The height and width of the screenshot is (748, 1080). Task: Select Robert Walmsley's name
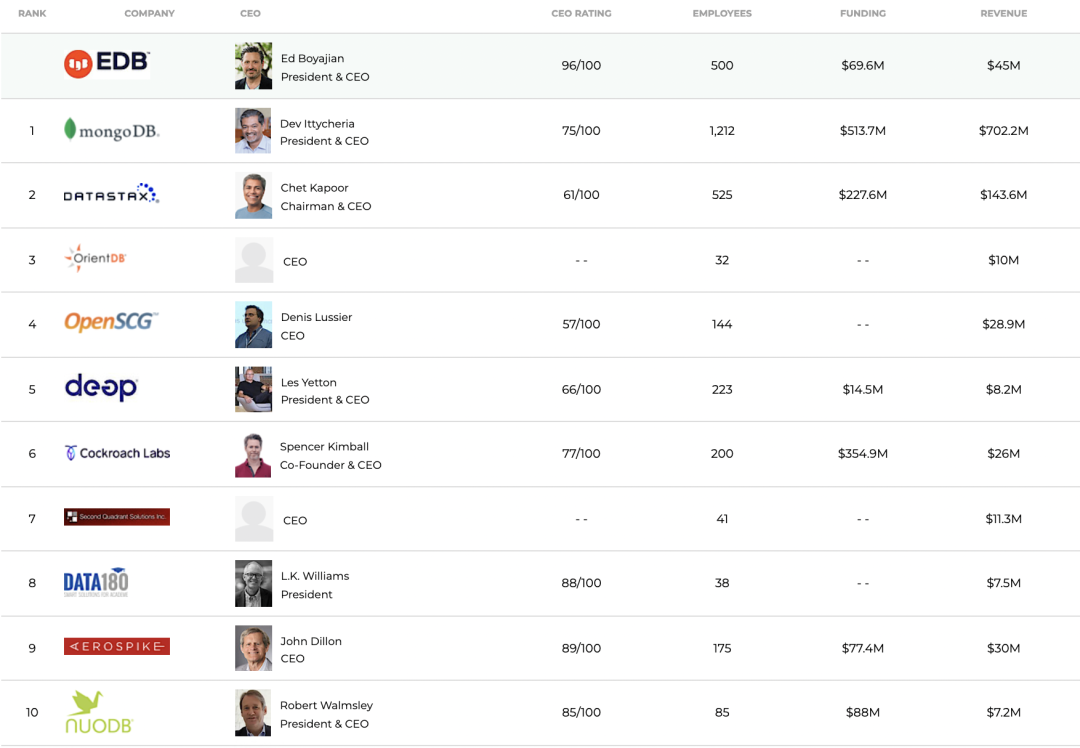pyautogui.click(x=326, y=705)
